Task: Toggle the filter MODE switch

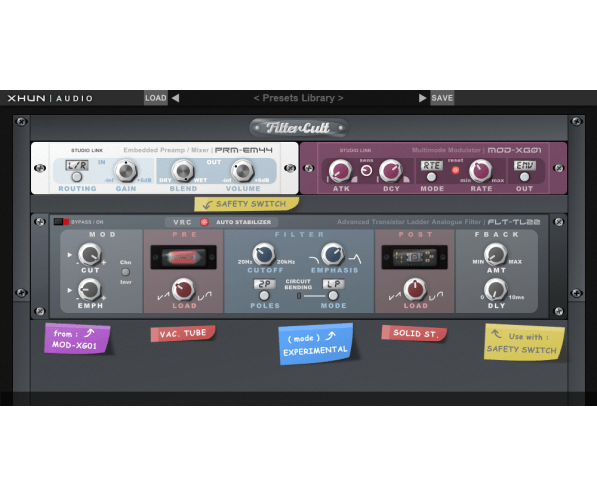Action: [x=333, y=296]
